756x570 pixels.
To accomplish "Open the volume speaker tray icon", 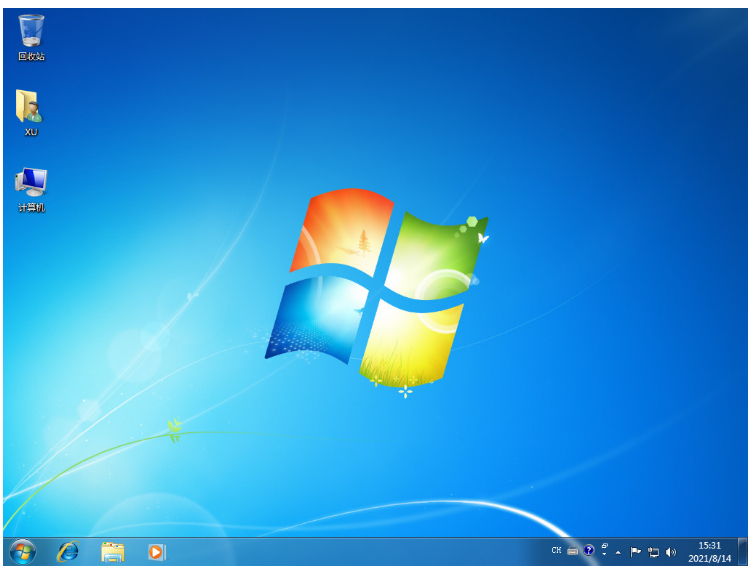I will pyautogui.click(x=670, y=551).
